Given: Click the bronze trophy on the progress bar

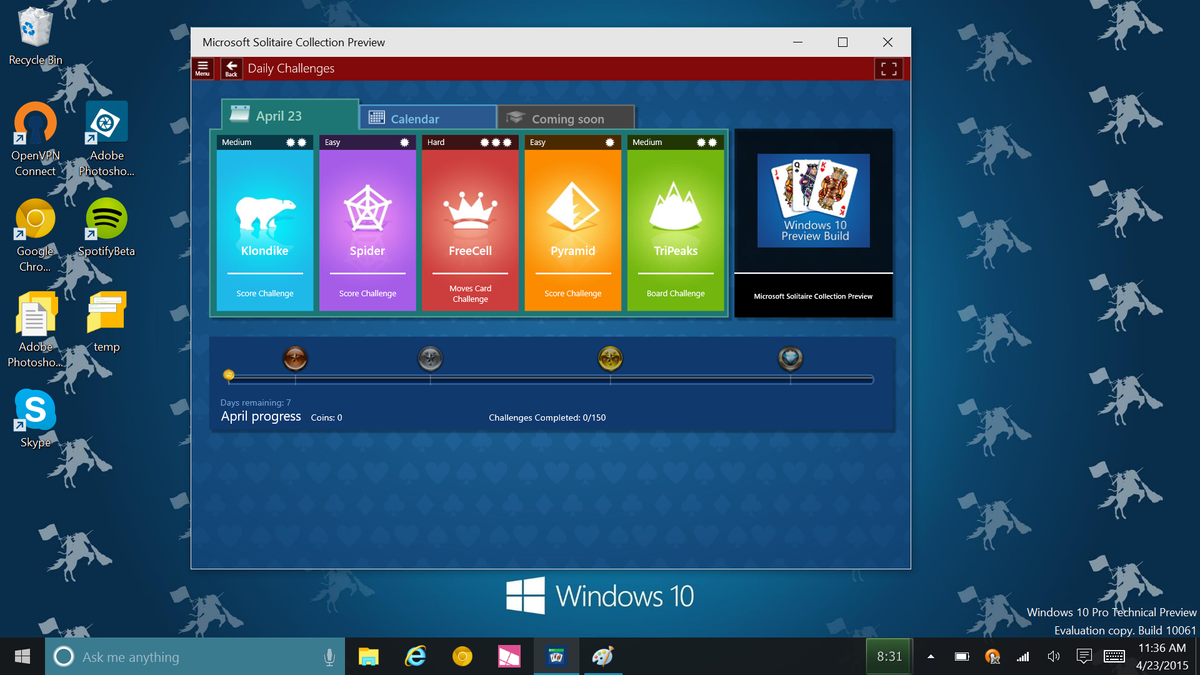Looking at the screenshot, I should pos(296,358).
